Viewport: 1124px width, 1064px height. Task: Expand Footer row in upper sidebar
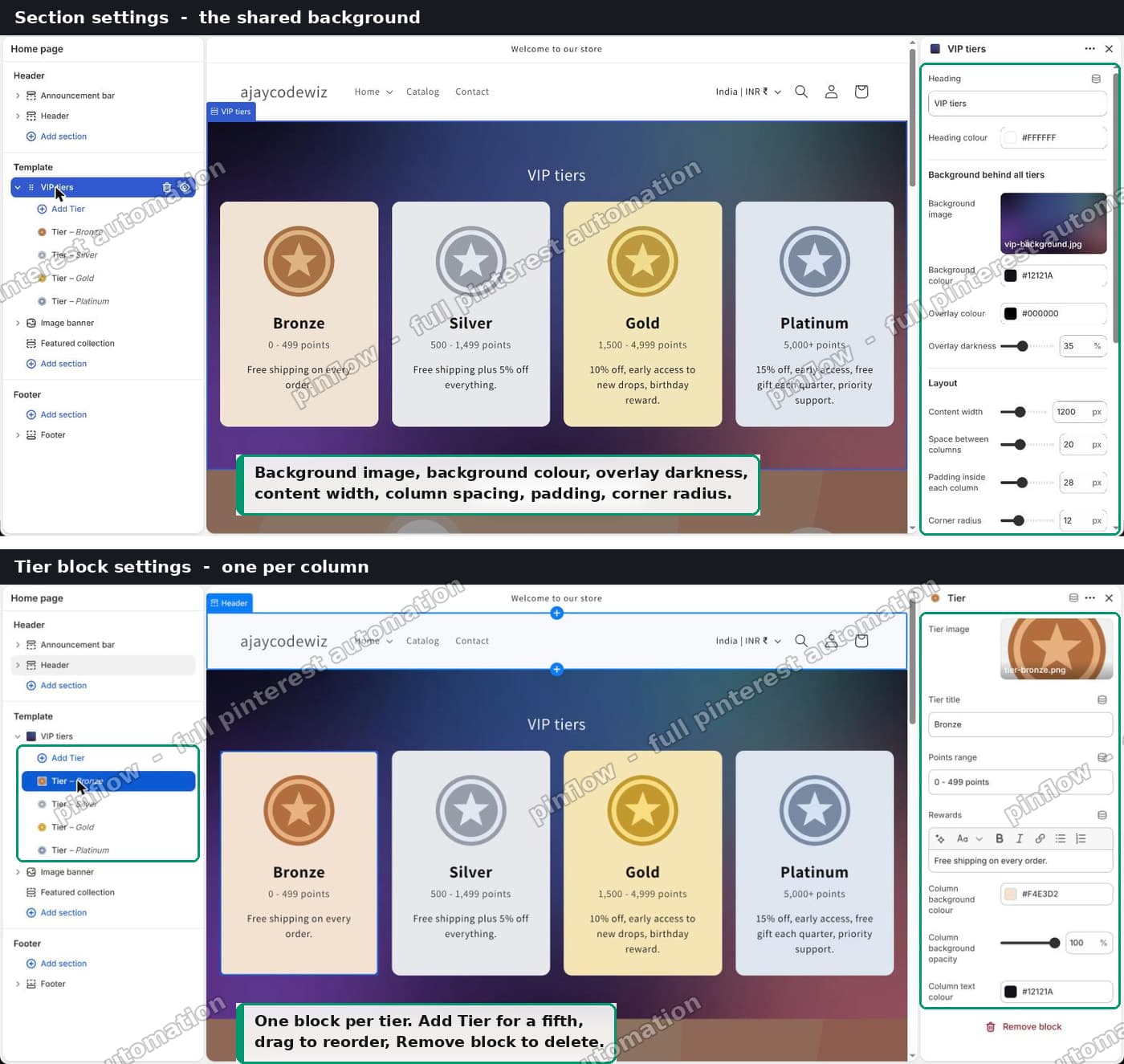[x=18, y=435]
